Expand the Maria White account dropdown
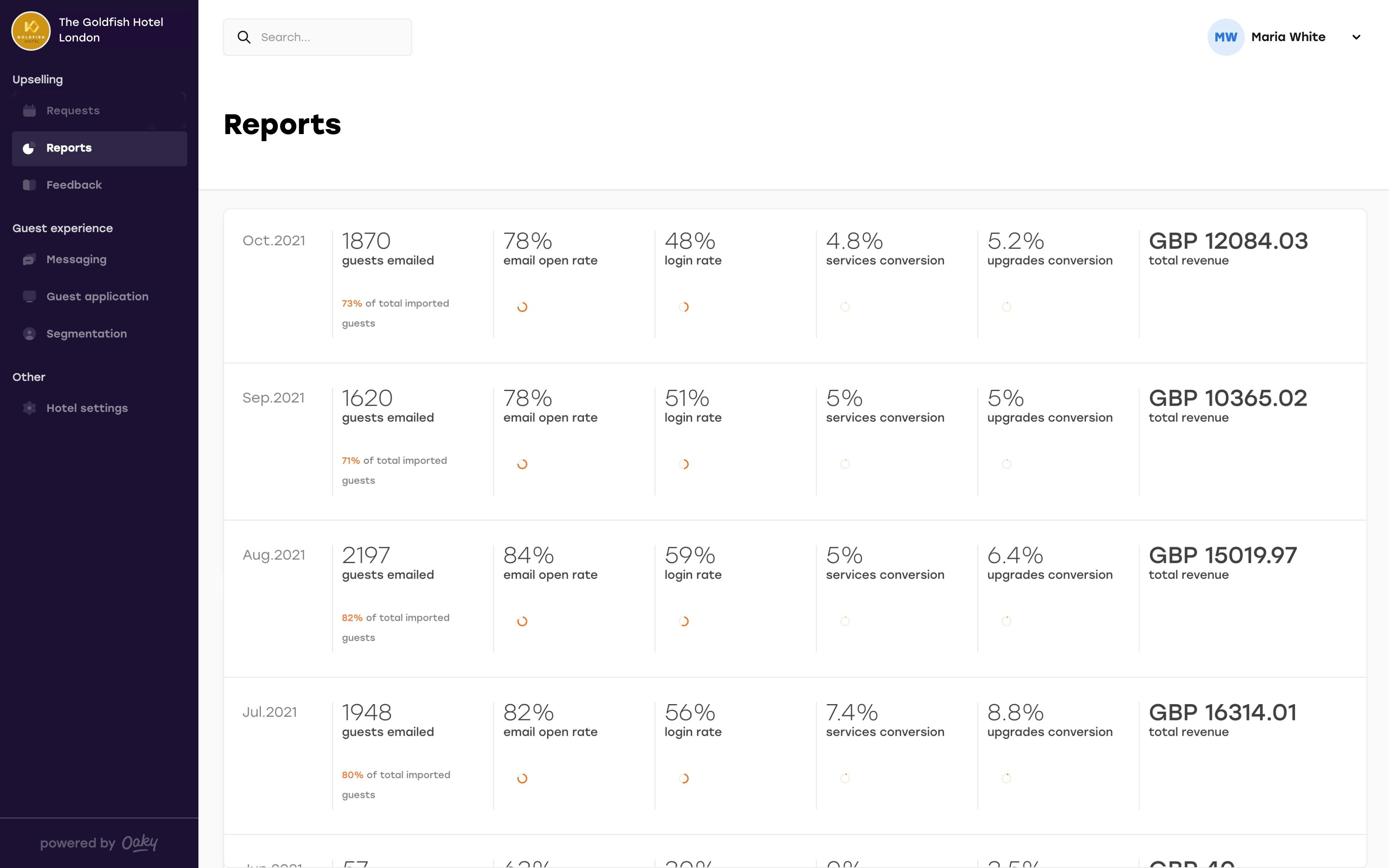Viewport: 1389px width, 868px height. 1356,37
